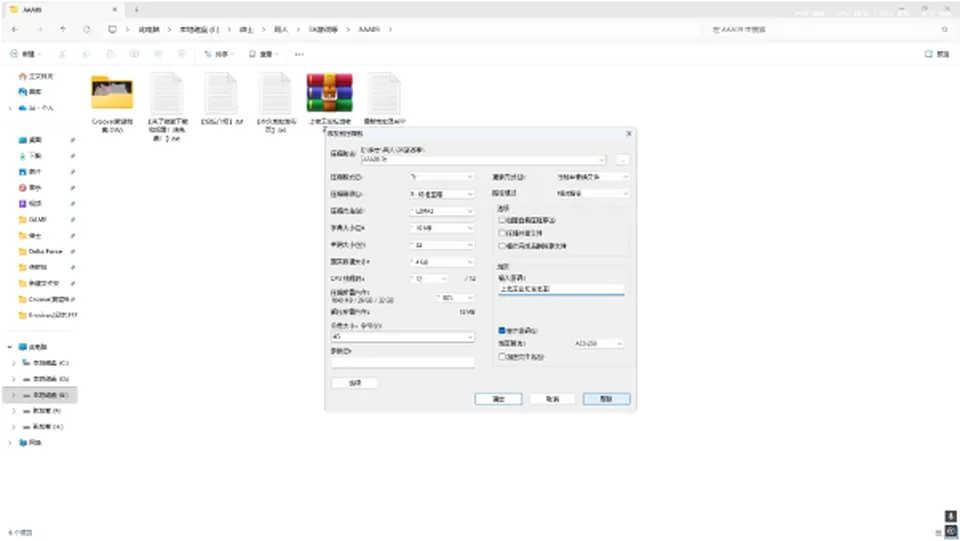Open the New (新建) toolbar menu
The width and height of the screenshot is (960, 541).
tap(25, 54)
